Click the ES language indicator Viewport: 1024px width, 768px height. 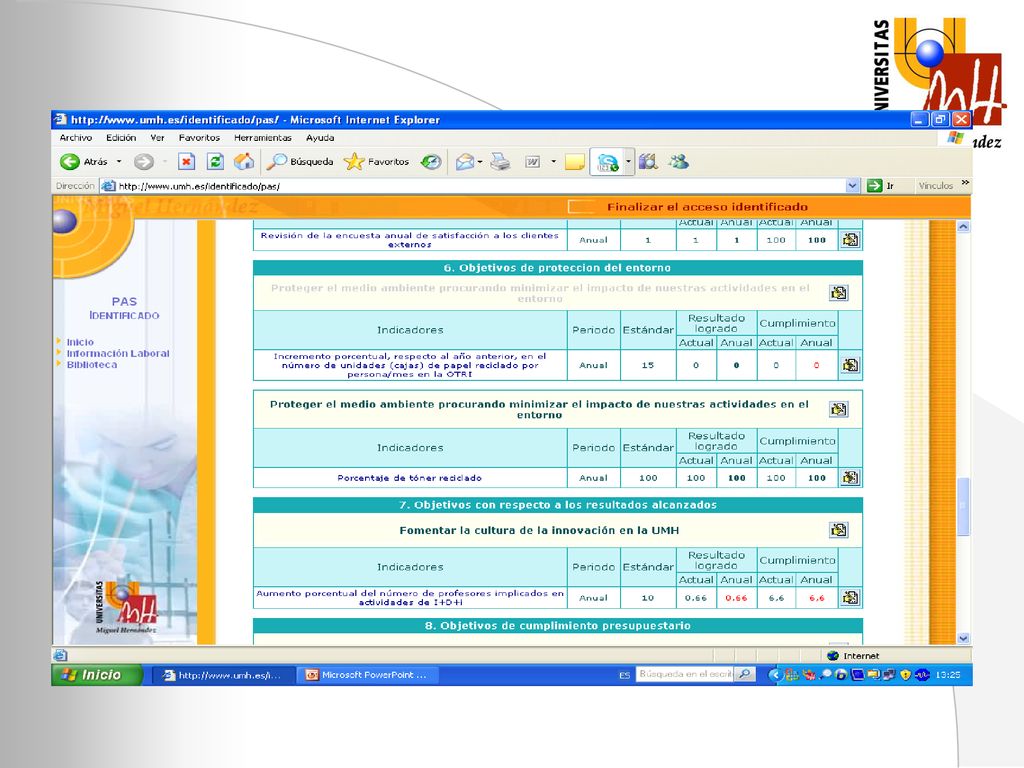pyautogui.click(x=624, y=675)
